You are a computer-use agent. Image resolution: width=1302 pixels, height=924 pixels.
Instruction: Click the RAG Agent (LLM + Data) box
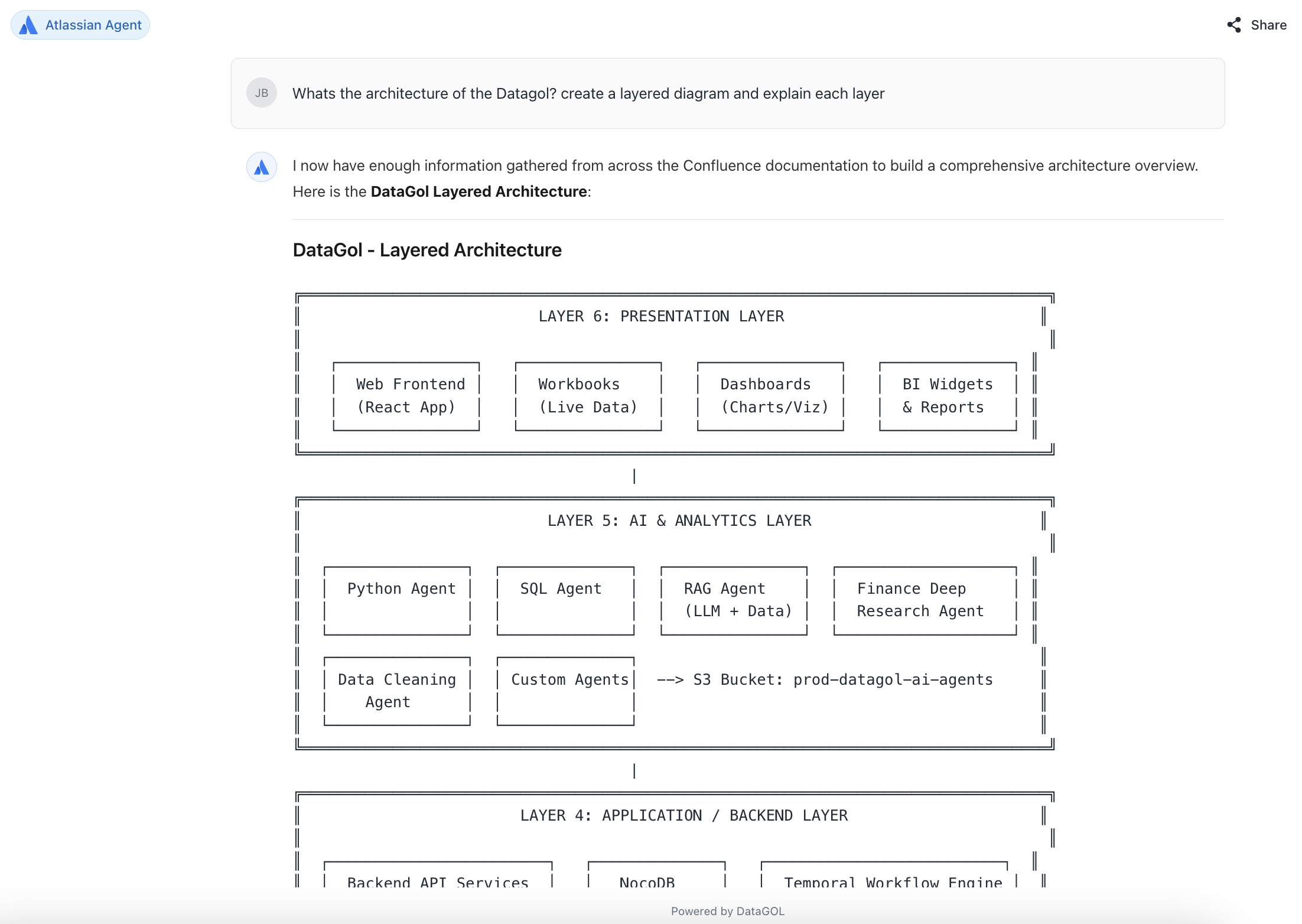click(x=734, y=600)
